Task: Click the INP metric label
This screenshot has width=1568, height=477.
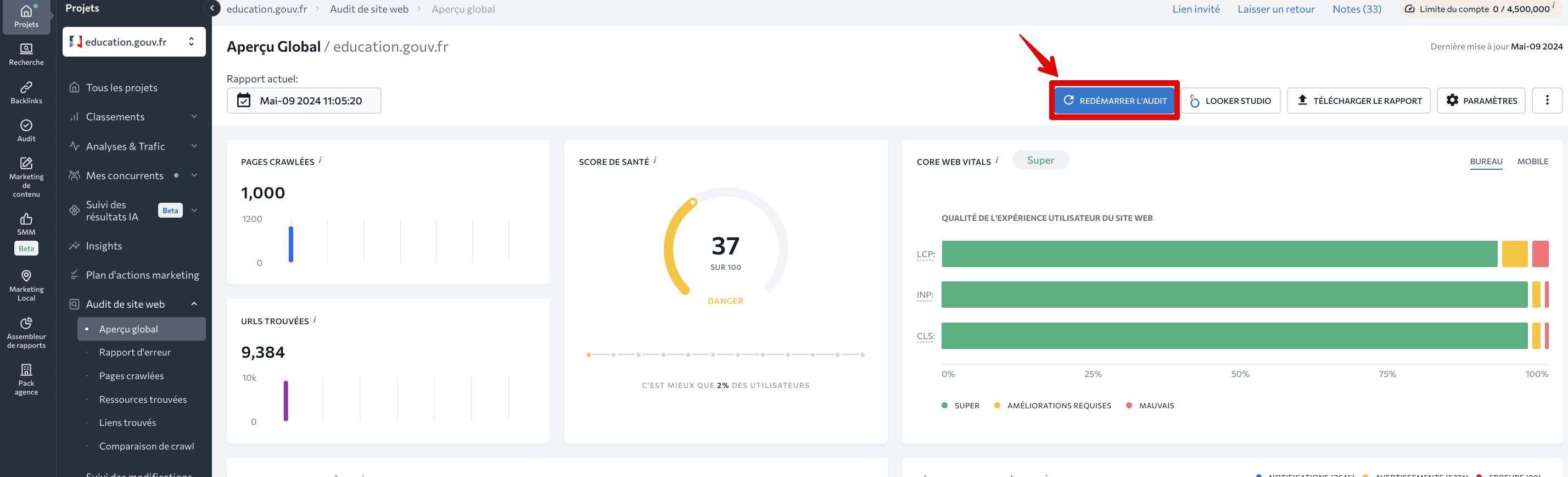Action: 925,295
